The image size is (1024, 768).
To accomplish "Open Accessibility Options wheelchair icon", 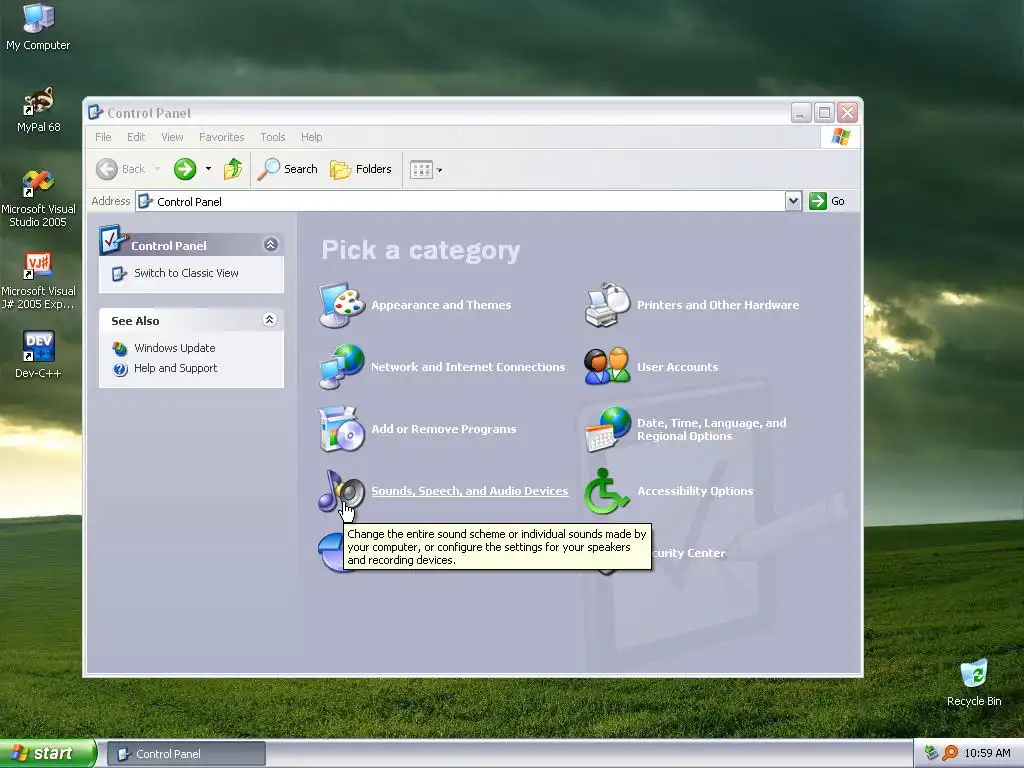I will click(x=607, y=491).
